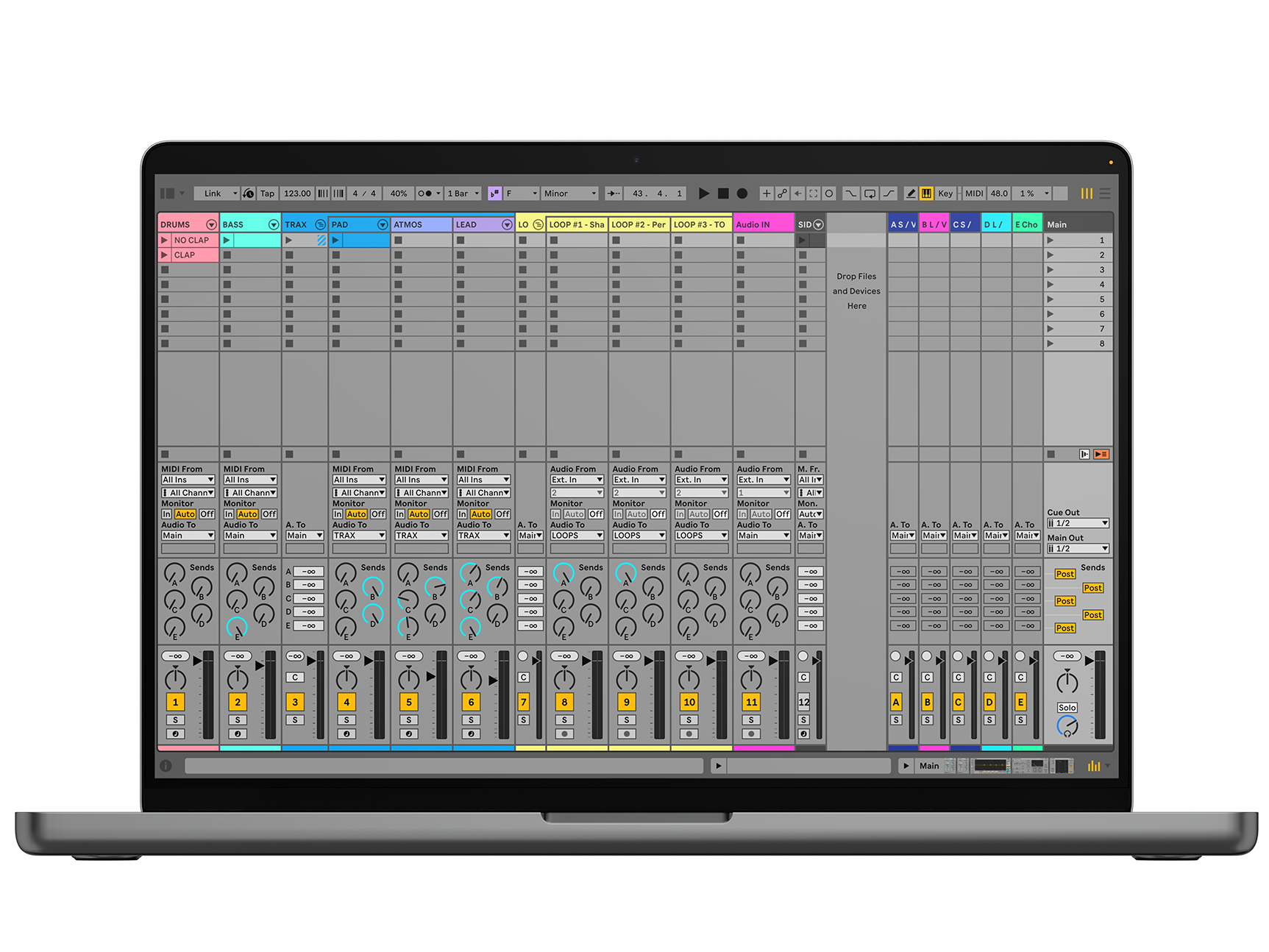1269x952 pixels.
Task: Click Re-enable Automation back arrow icon
Action: (x=798, y=193)
